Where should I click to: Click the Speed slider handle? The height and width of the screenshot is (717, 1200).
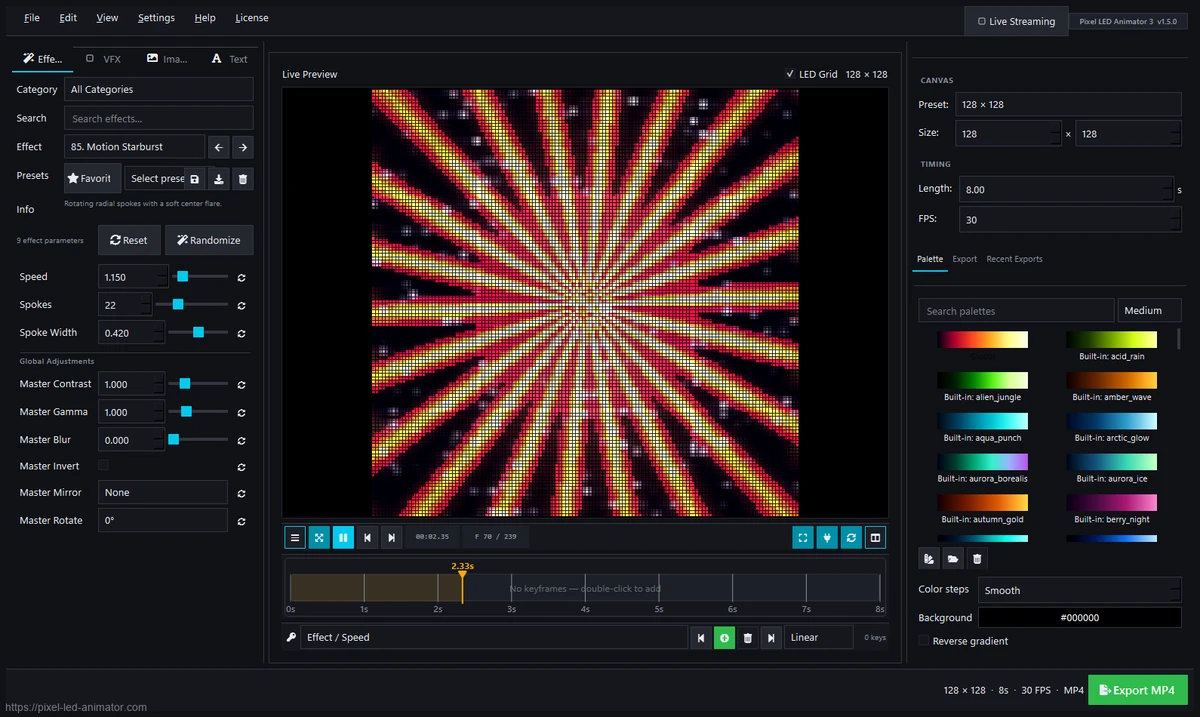tap(182, 276)
